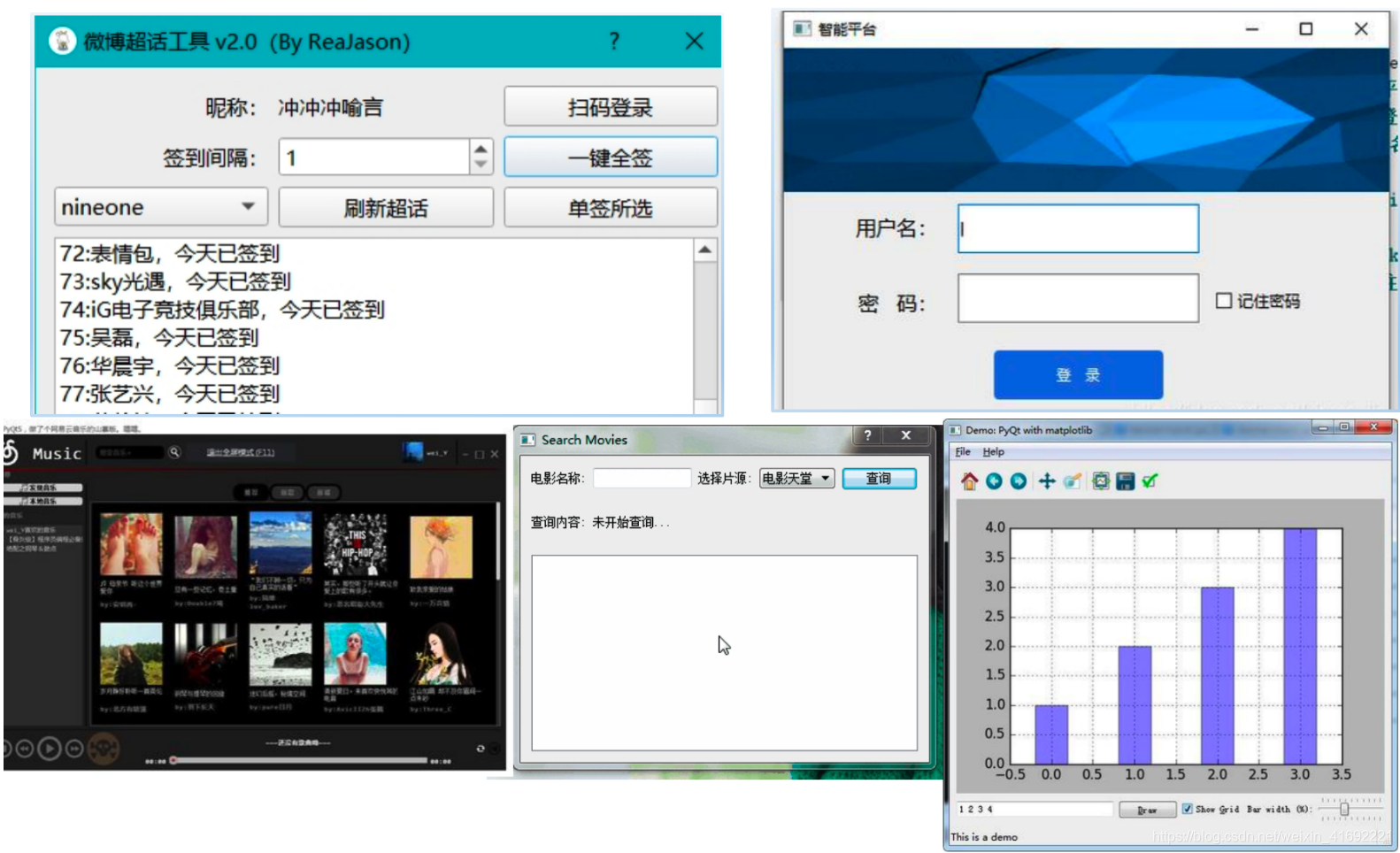Click the Play button in Music player
Viewport: 1400px width, 853px height.
50,749
